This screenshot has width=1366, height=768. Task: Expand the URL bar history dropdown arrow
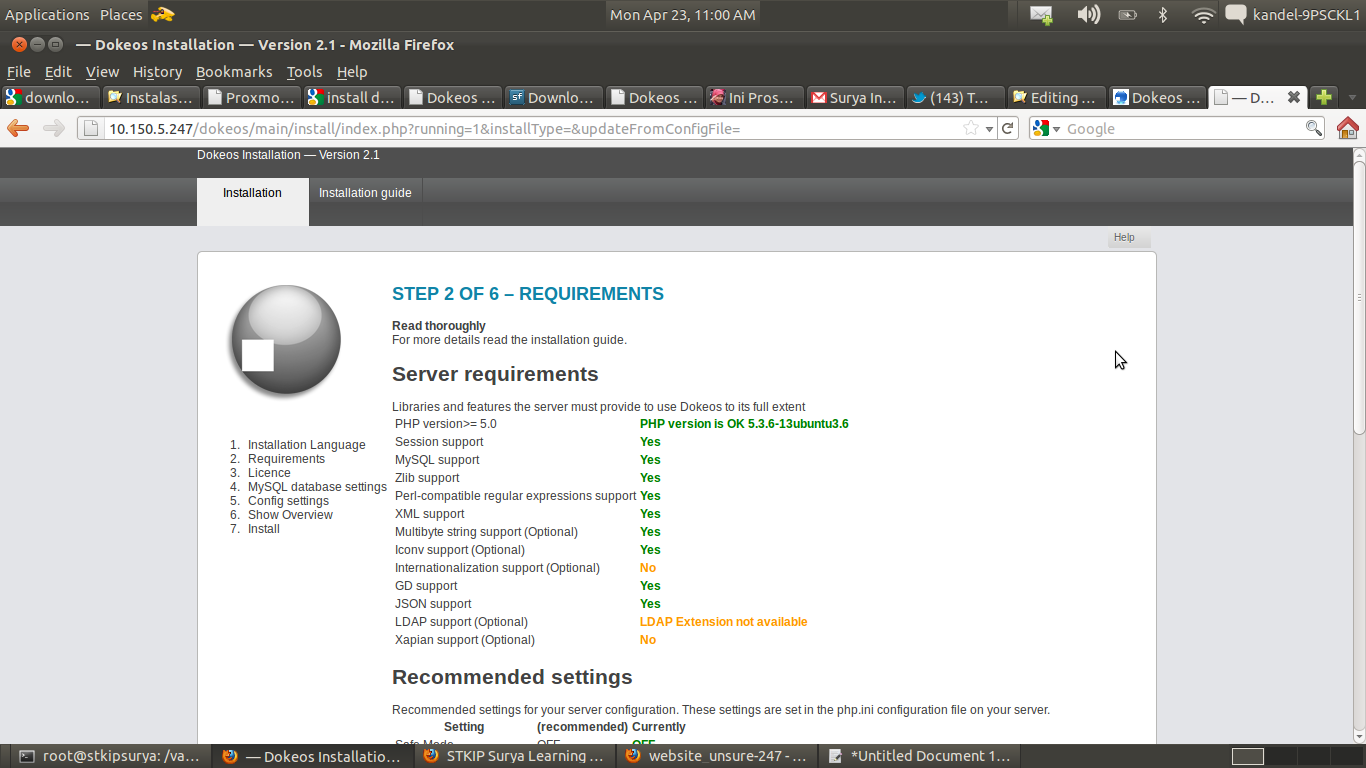[989, 129]
